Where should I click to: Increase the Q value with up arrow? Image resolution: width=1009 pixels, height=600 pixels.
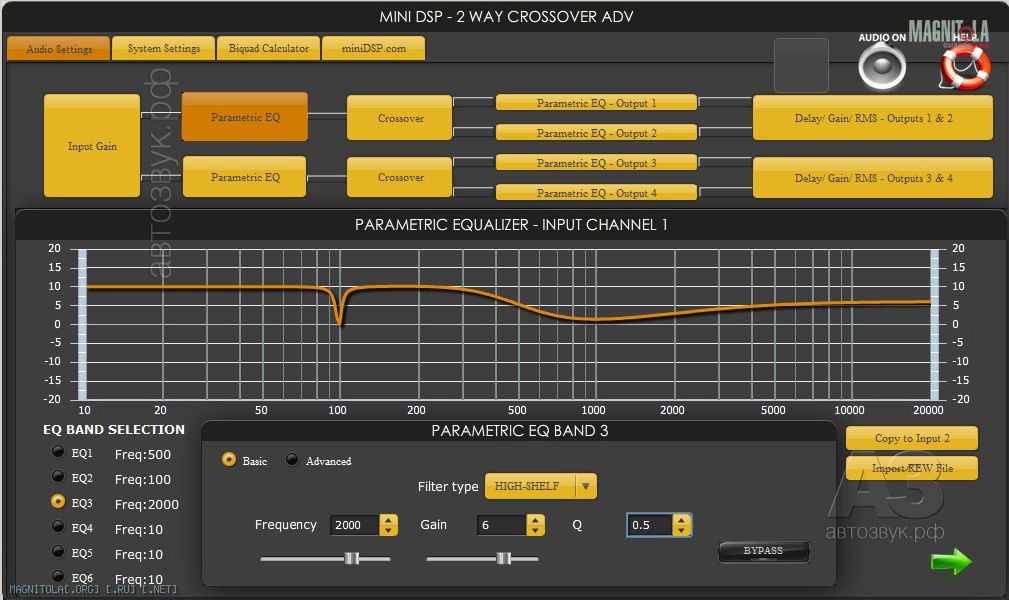(681, 520)
